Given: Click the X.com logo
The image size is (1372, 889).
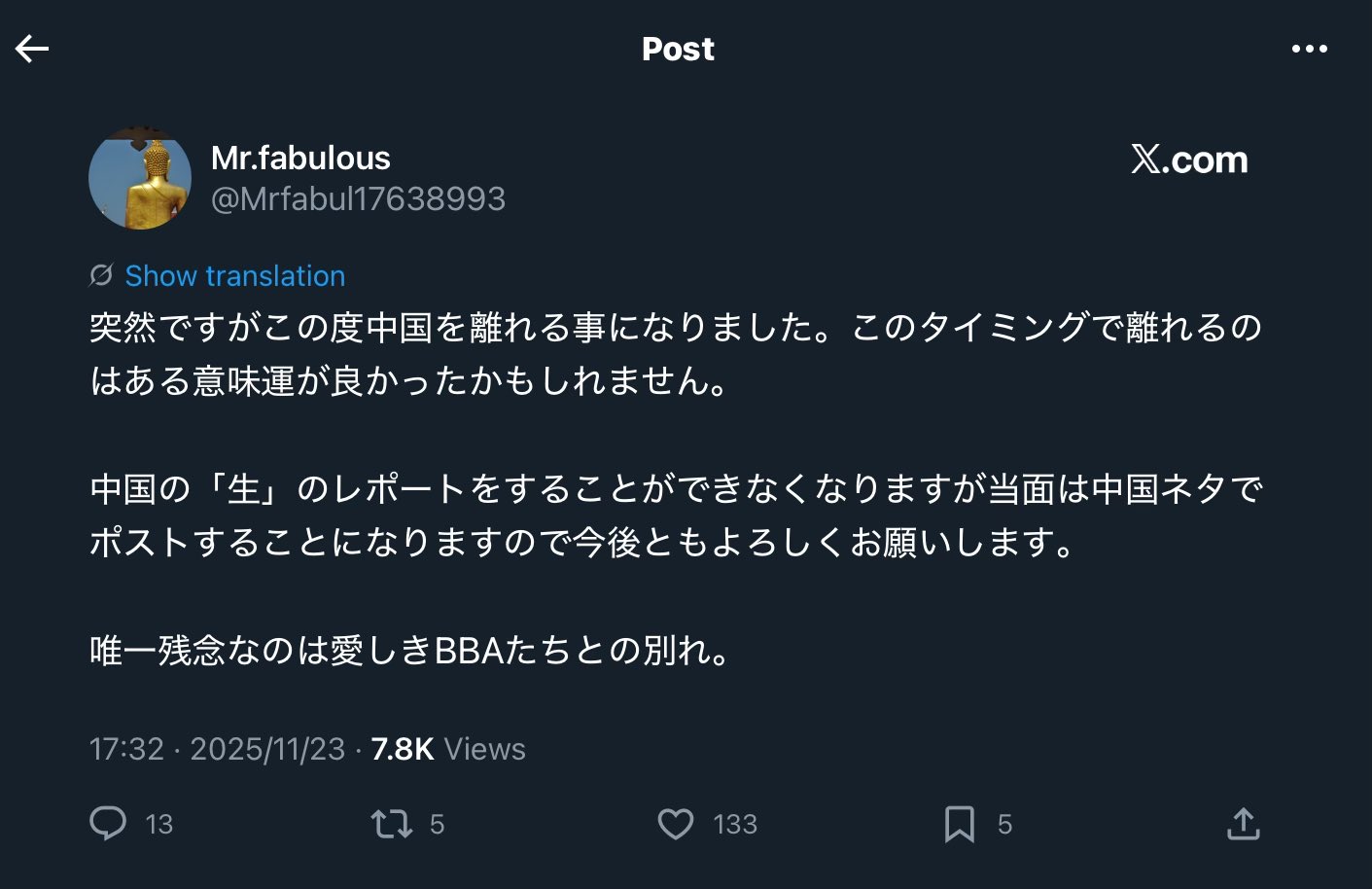Looking at the screenshot, I should coord(1189,160).
